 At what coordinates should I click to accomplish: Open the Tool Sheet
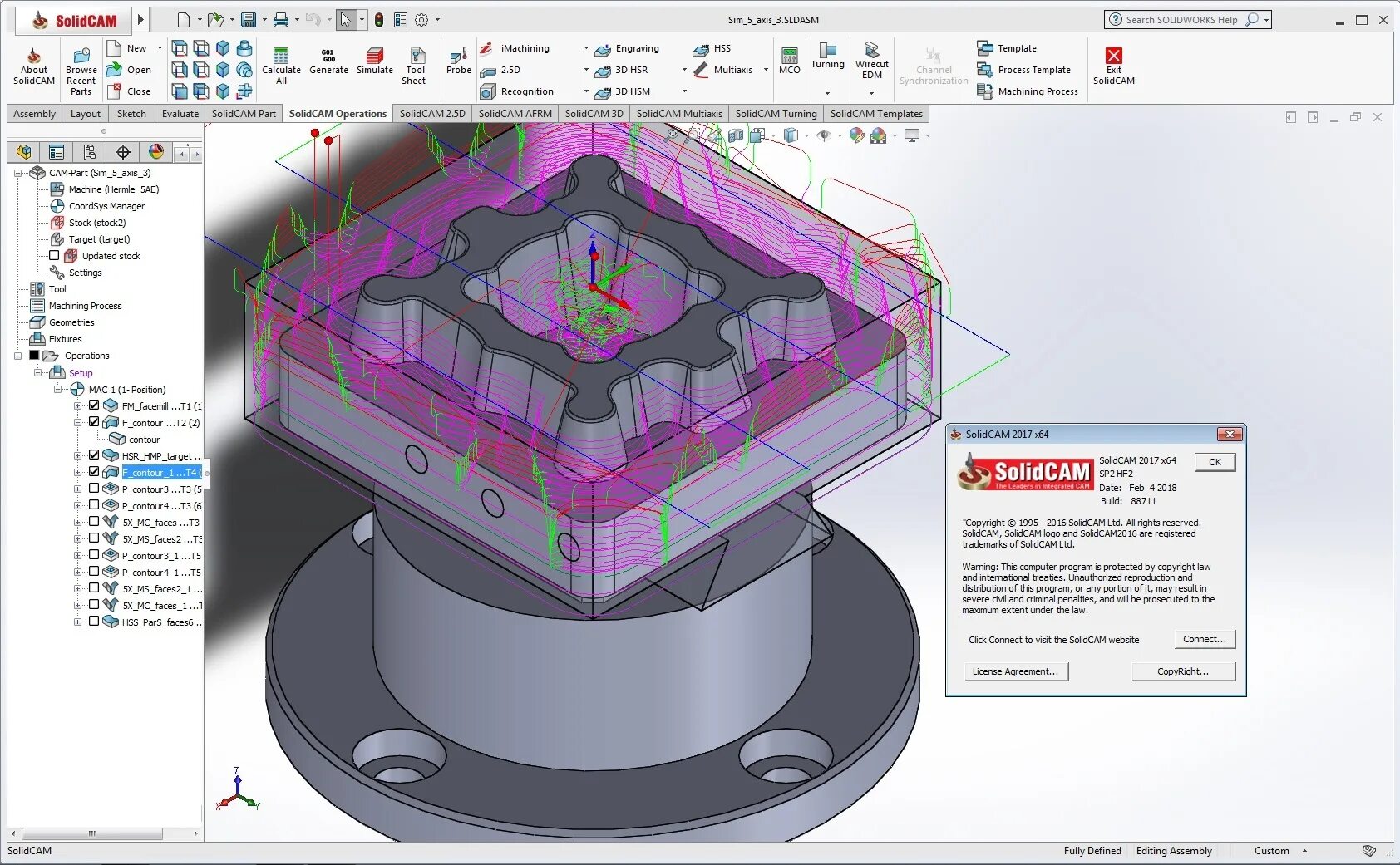coord(414,66)
